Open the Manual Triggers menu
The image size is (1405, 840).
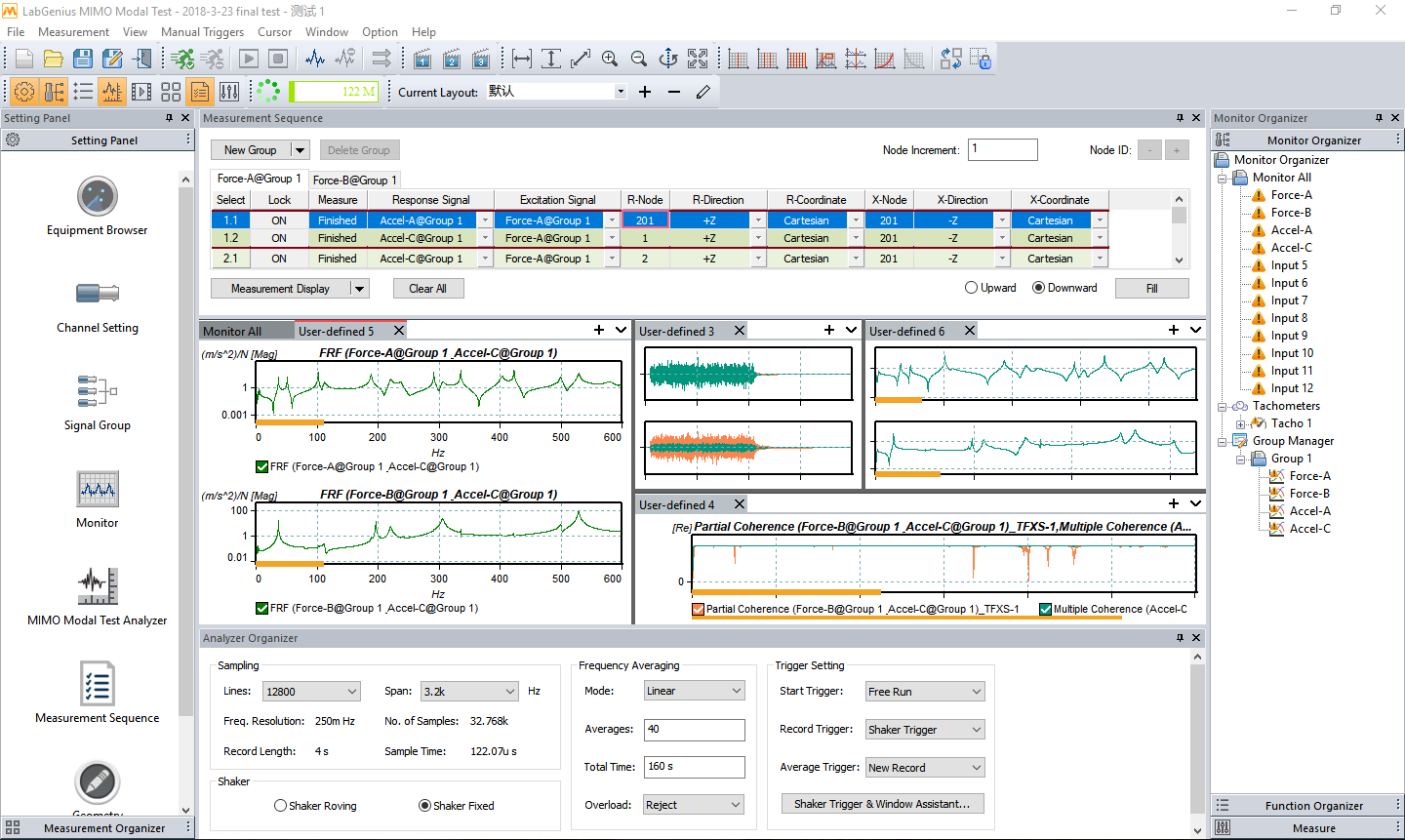[202, 32]
